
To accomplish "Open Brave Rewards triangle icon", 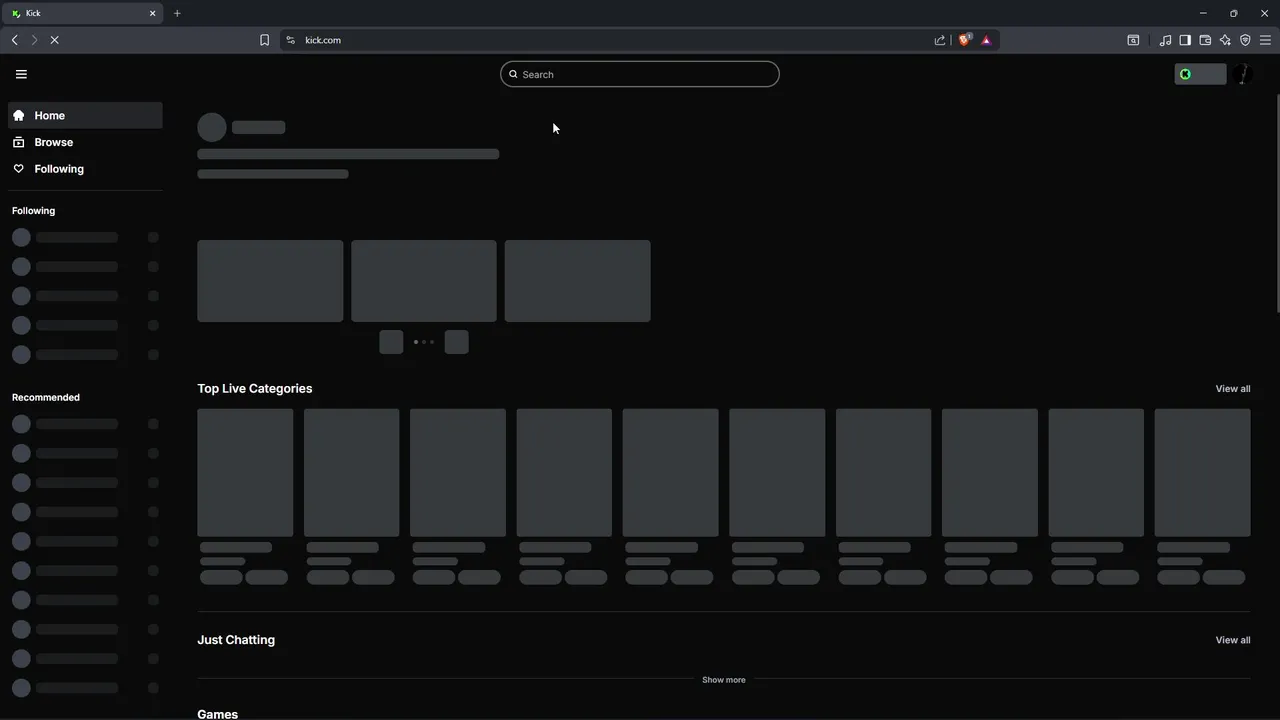I will [x=986, y=40].
